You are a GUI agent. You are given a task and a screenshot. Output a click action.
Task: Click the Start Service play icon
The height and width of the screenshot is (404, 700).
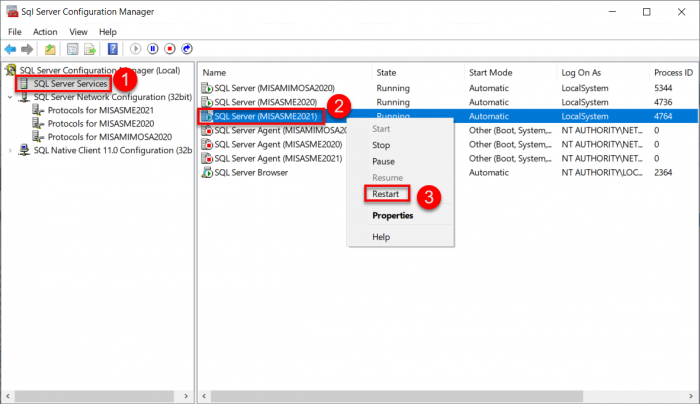coord(135,49)
